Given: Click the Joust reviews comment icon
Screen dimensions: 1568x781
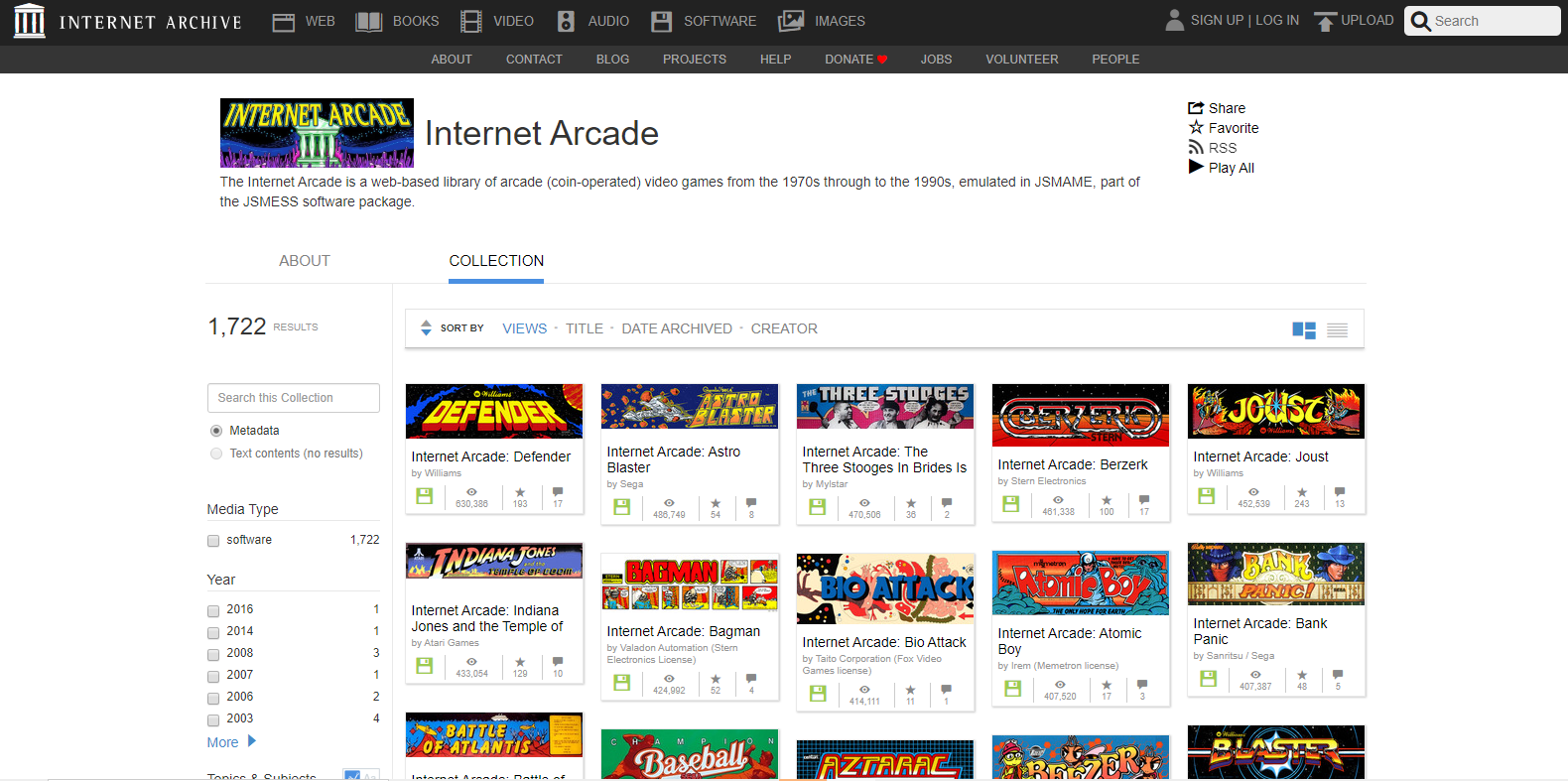Looking at the screenshot, I should [x=1340, y=492].
